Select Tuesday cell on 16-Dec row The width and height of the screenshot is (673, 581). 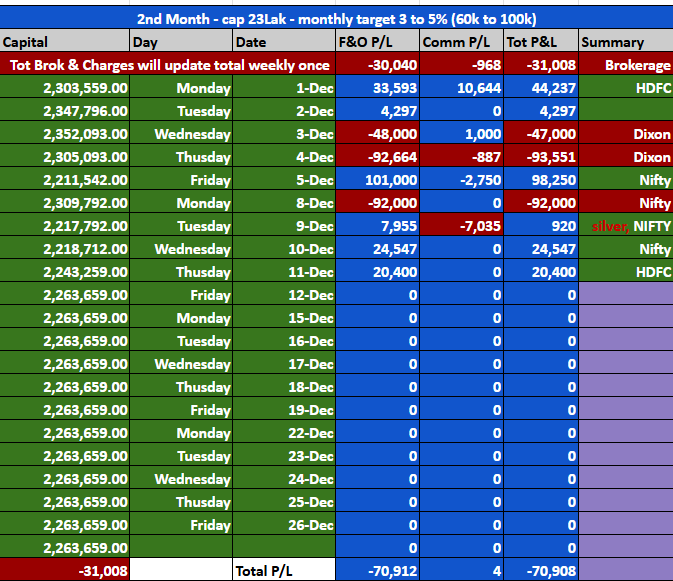(x=181, y=341)
